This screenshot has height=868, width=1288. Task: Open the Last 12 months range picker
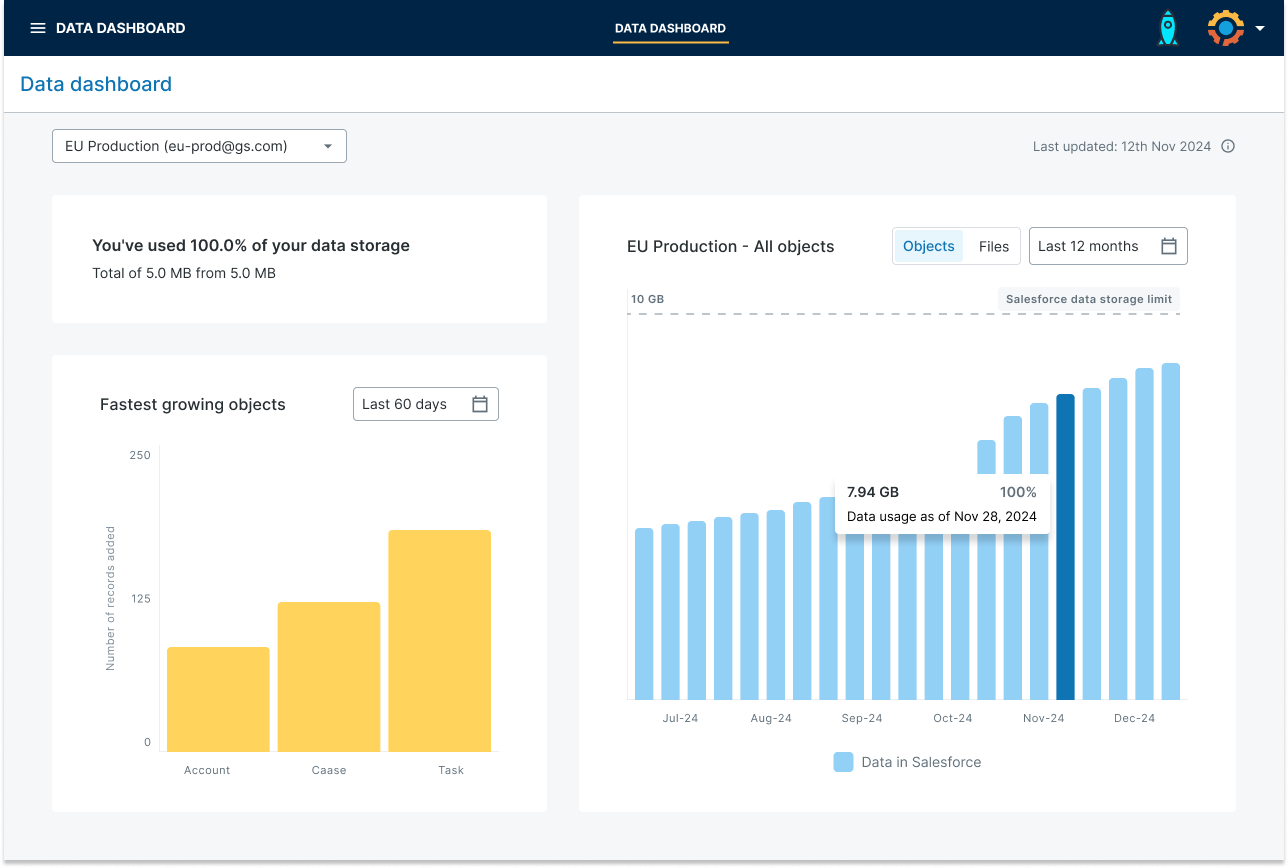1088,246
